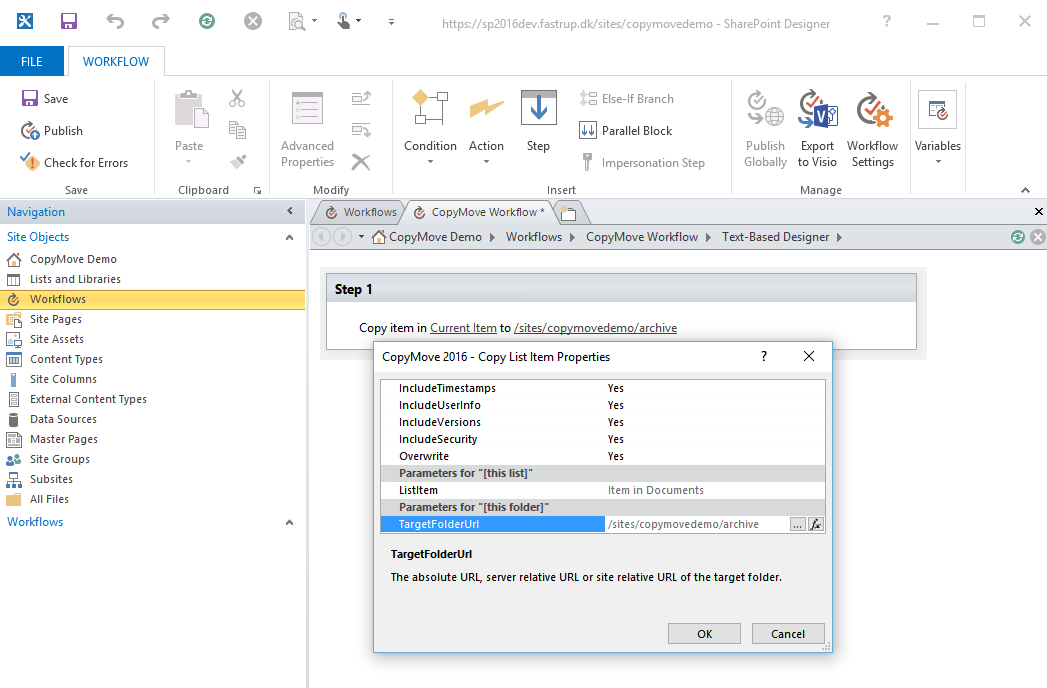The image size is (1047, 688).
Task: Click the function fx button for TargetFolderUrl
Action: 815,524
